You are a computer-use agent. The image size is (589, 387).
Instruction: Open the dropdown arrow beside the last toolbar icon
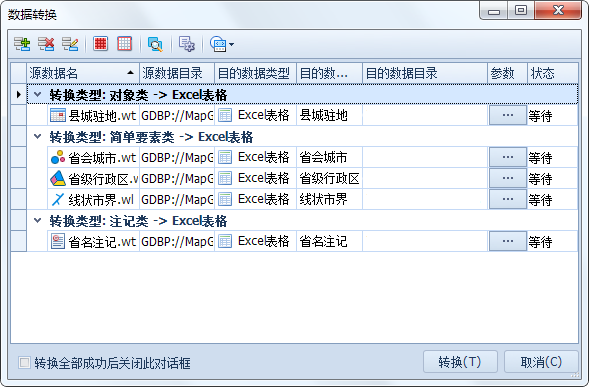tap(231, 44)
